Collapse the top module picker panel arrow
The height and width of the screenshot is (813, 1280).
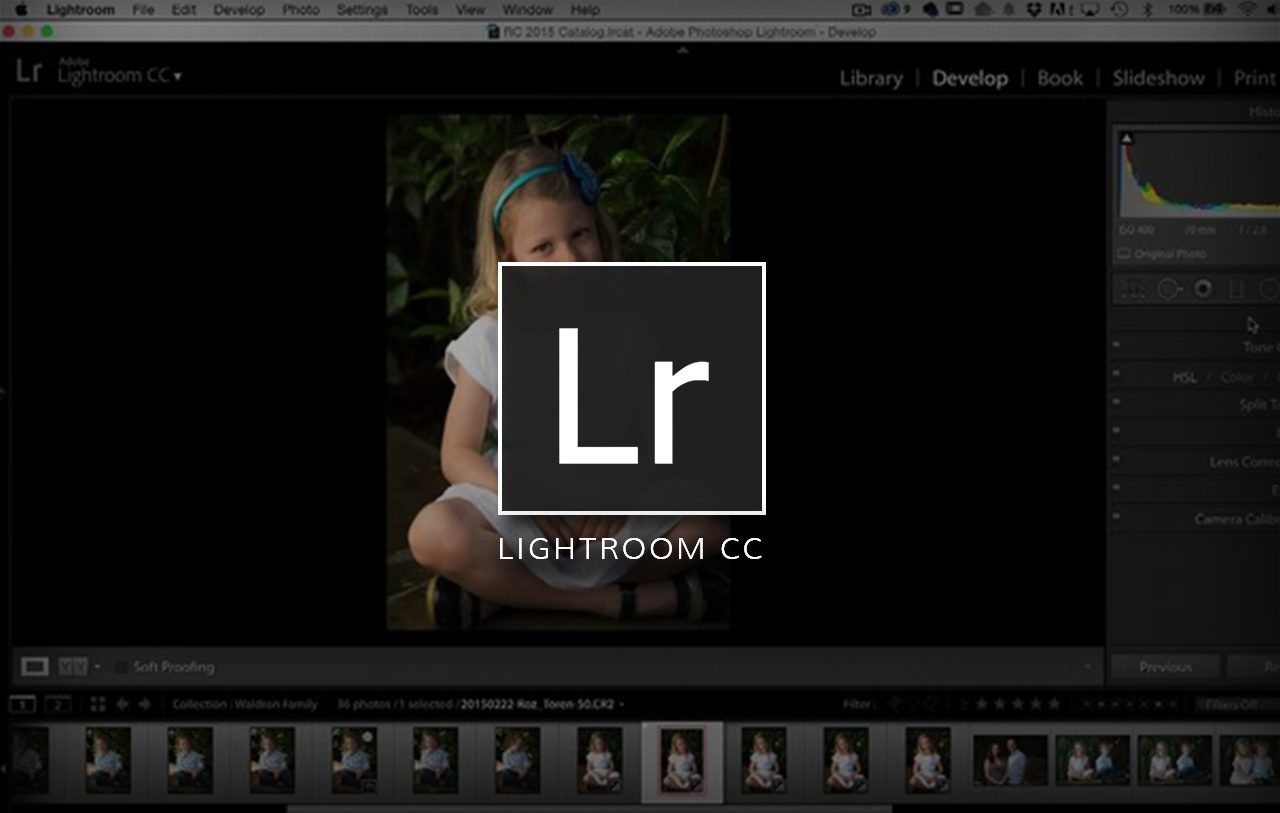pyautogui.click(x=683, y=49)
